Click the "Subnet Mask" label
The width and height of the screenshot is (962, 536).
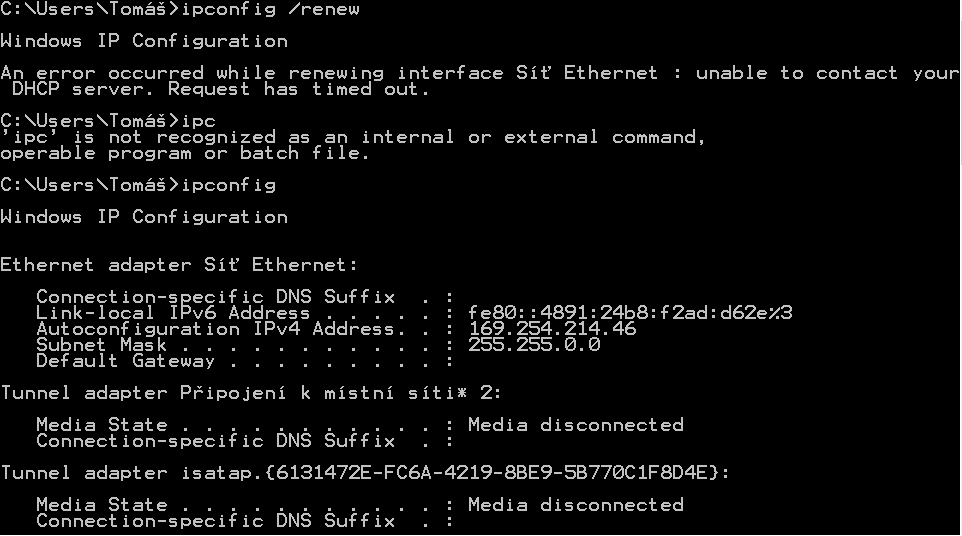point(101,345)
